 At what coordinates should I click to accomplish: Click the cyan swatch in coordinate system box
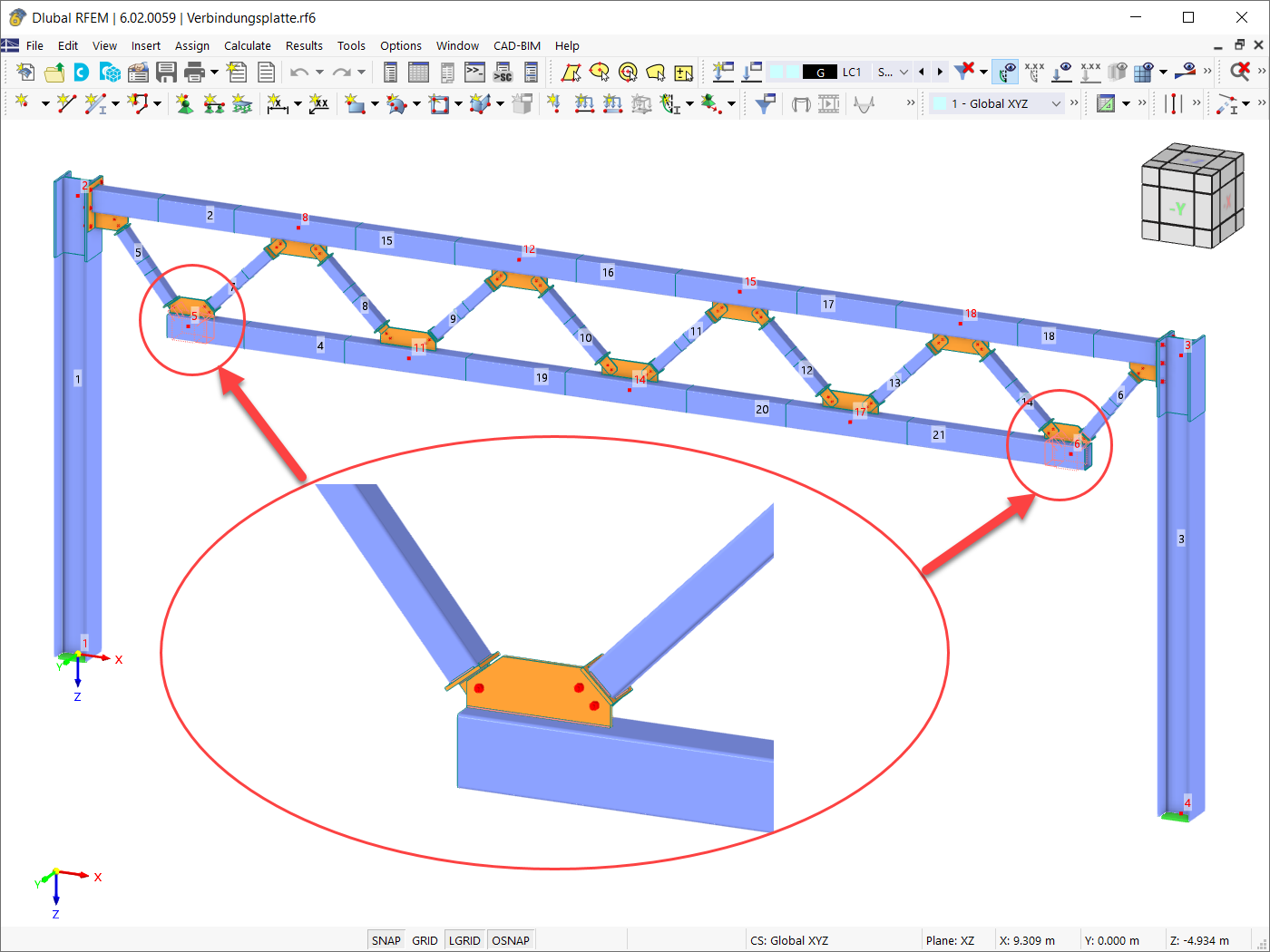(x=941, y=103)
